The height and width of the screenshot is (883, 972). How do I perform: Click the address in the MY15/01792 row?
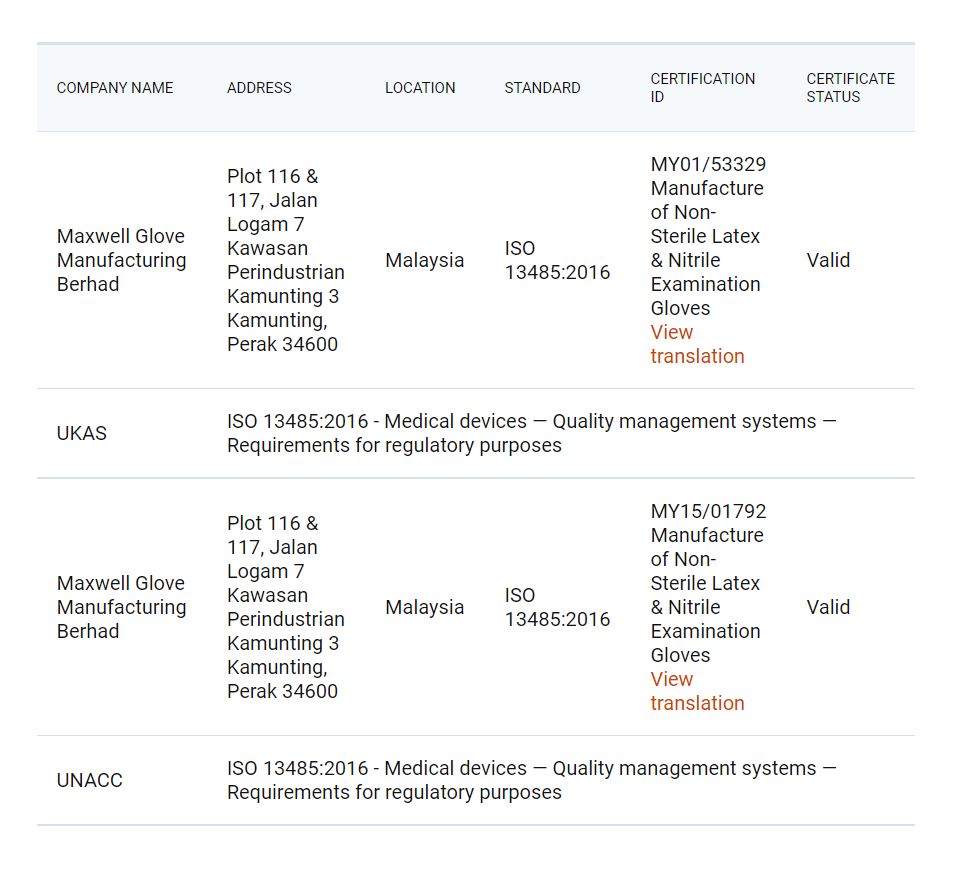point(285,607)
